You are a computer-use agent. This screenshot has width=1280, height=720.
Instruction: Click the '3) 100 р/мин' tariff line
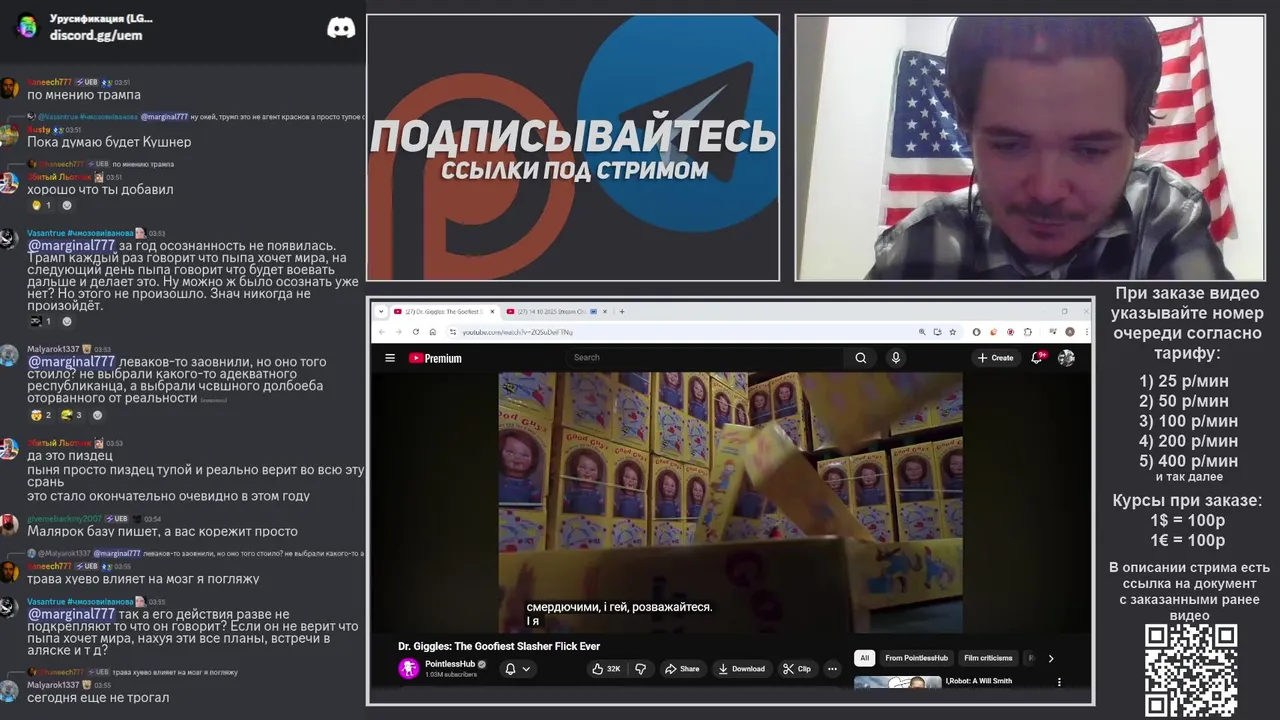(1188, 421)
